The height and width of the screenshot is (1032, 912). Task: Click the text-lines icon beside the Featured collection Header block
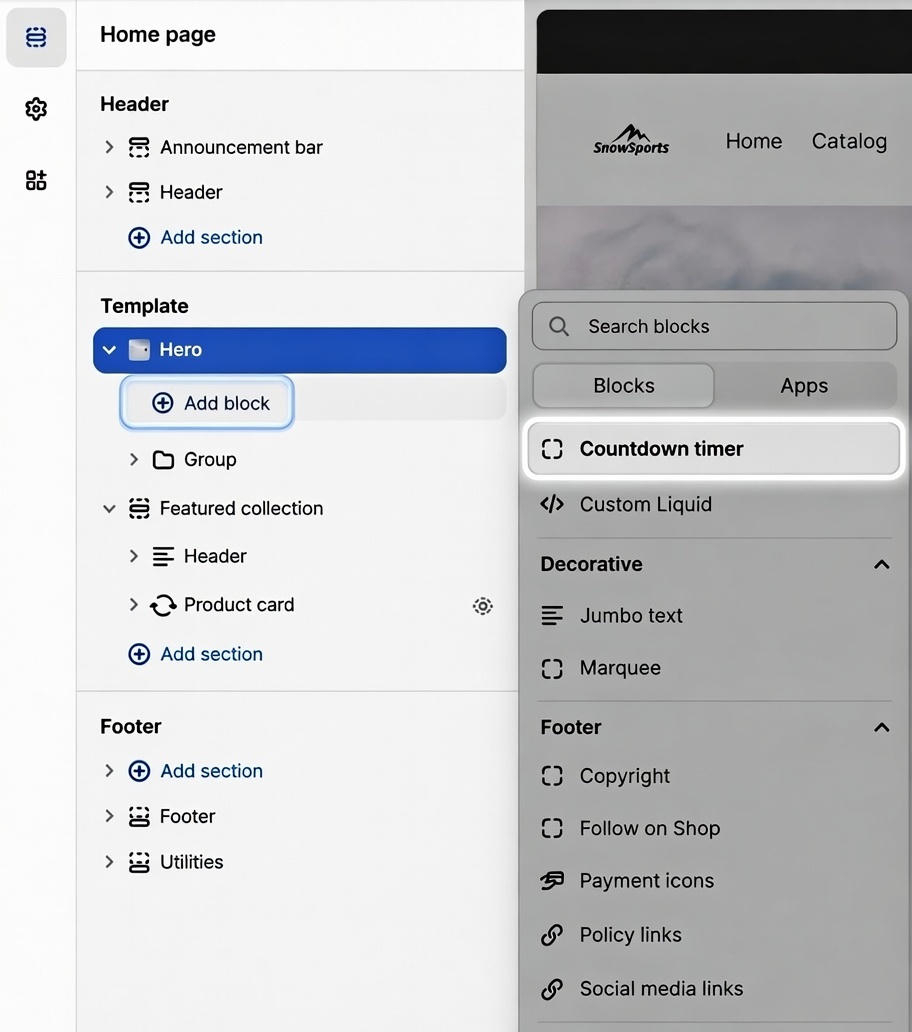click(163, 557)
